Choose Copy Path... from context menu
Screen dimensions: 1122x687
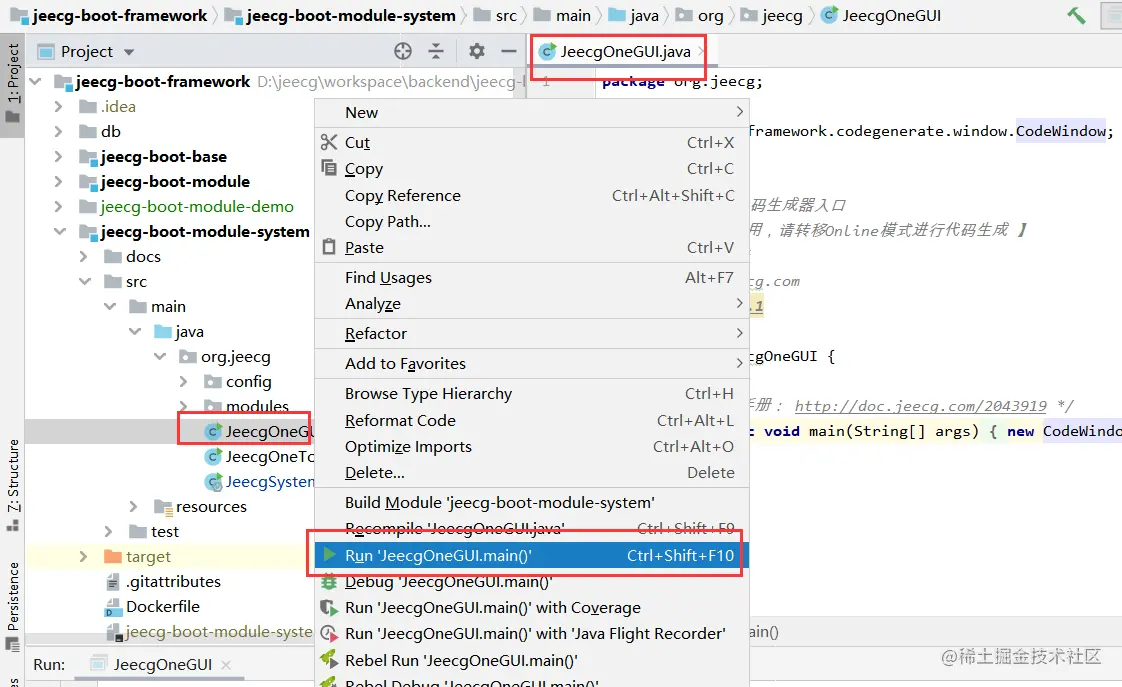pyautogui.click(x=532, y=221)
